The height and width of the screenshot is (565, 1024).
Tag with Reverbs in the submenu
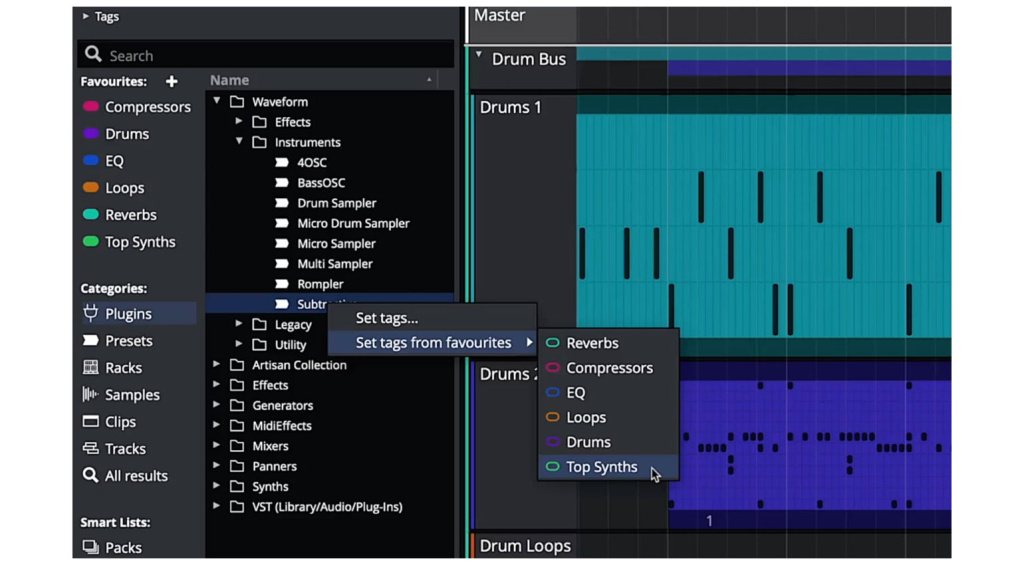point(609,343)
